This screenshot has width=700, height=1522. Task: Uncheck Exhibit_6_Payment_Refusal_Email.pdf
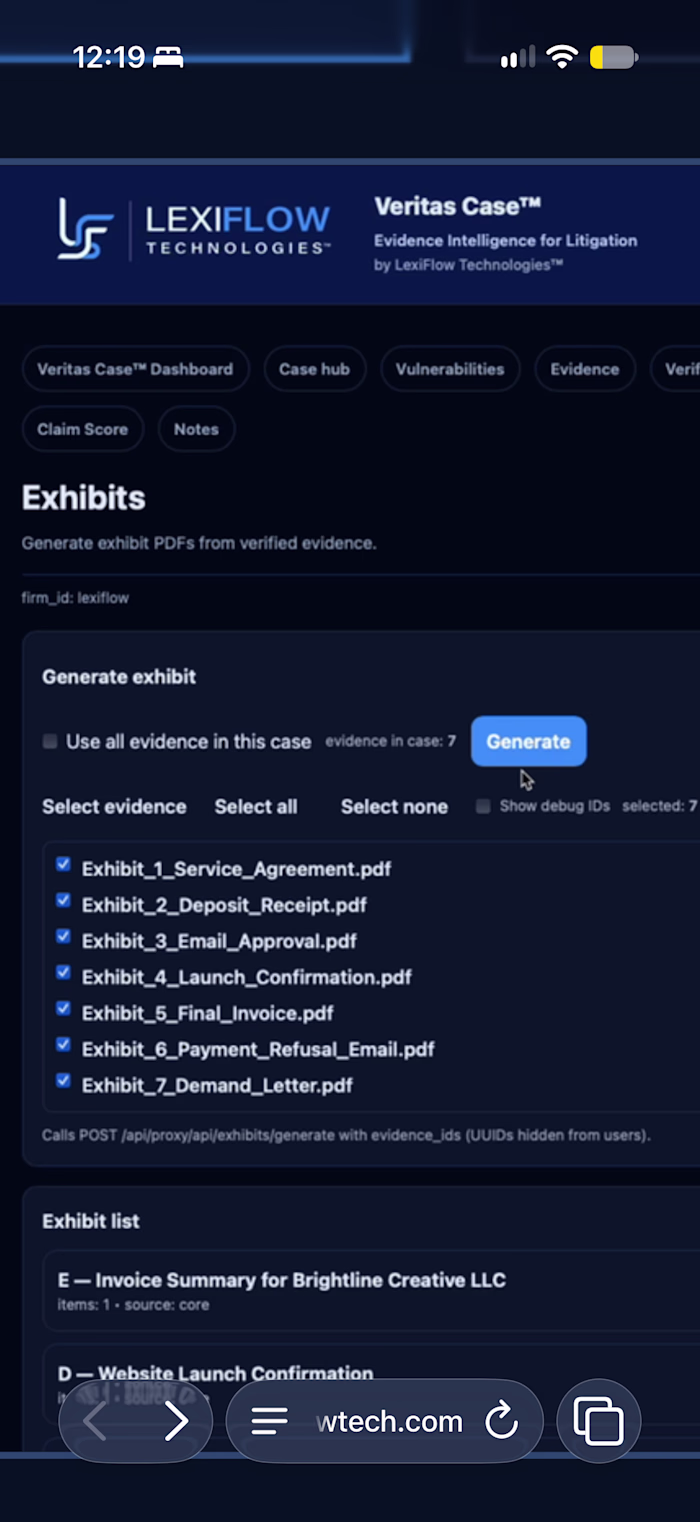point(63,1045)
